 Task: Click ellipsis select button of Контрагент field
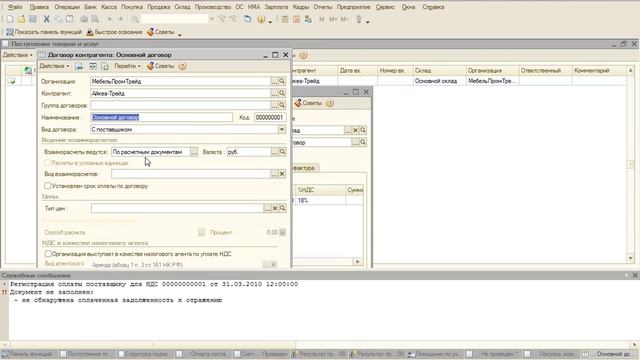point(275,93)
